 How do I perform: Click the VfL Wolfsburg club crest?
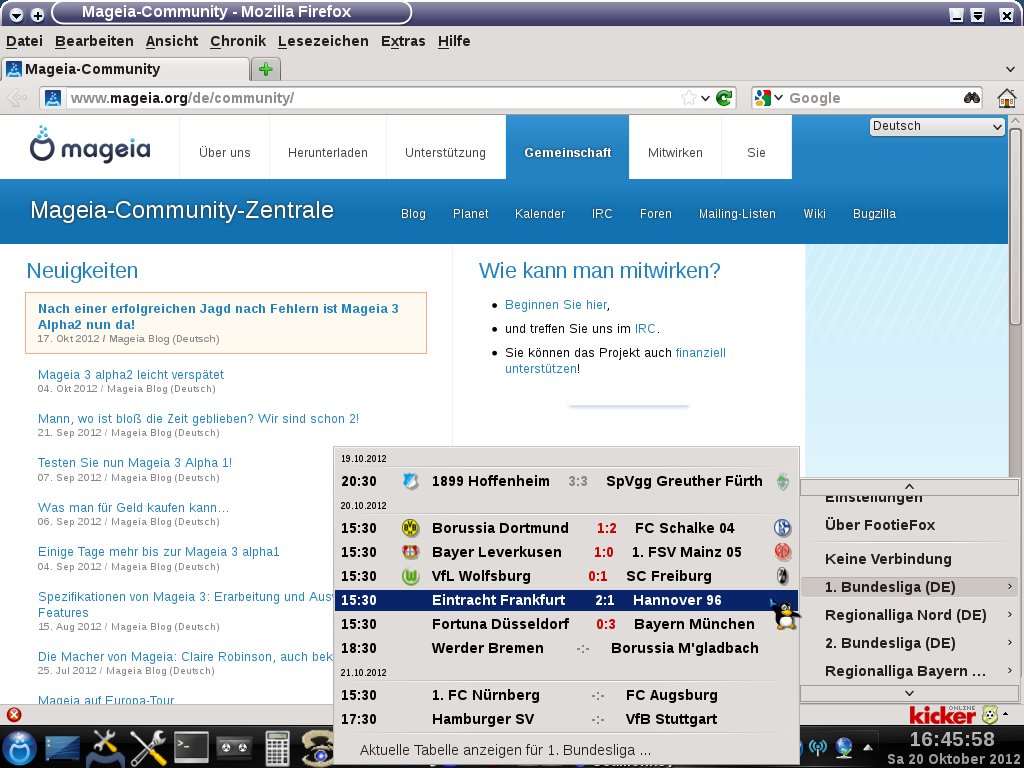point(410,576)
